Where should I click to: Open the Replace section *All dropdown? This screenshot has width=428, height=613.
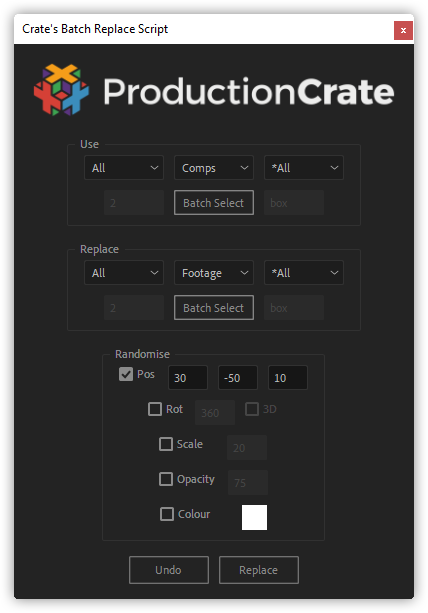(304, 272)
